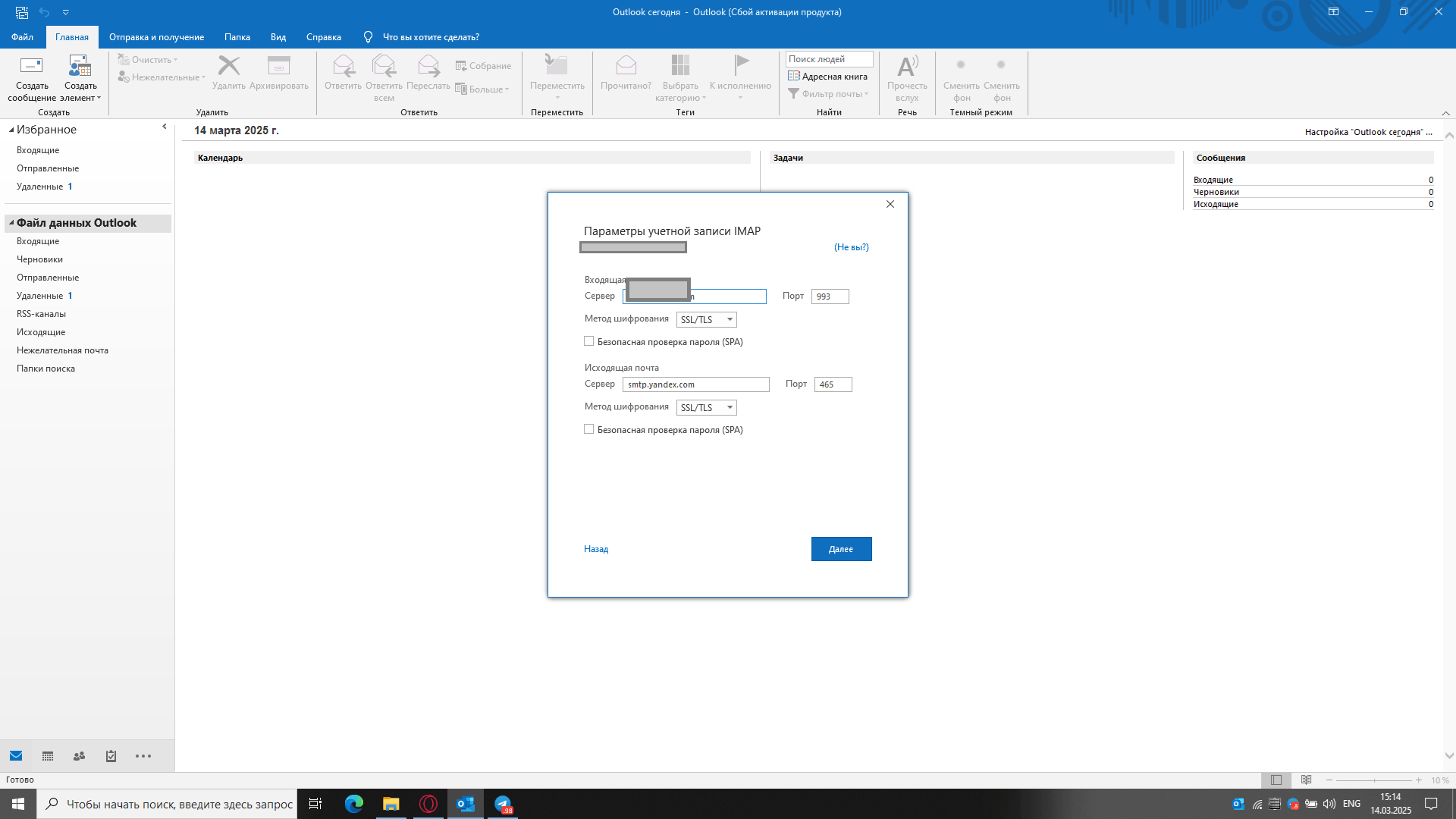Enable SPA checkbox for outgoing mail
This screenshot has height=819, width=1456.
[x=588, y=429]
